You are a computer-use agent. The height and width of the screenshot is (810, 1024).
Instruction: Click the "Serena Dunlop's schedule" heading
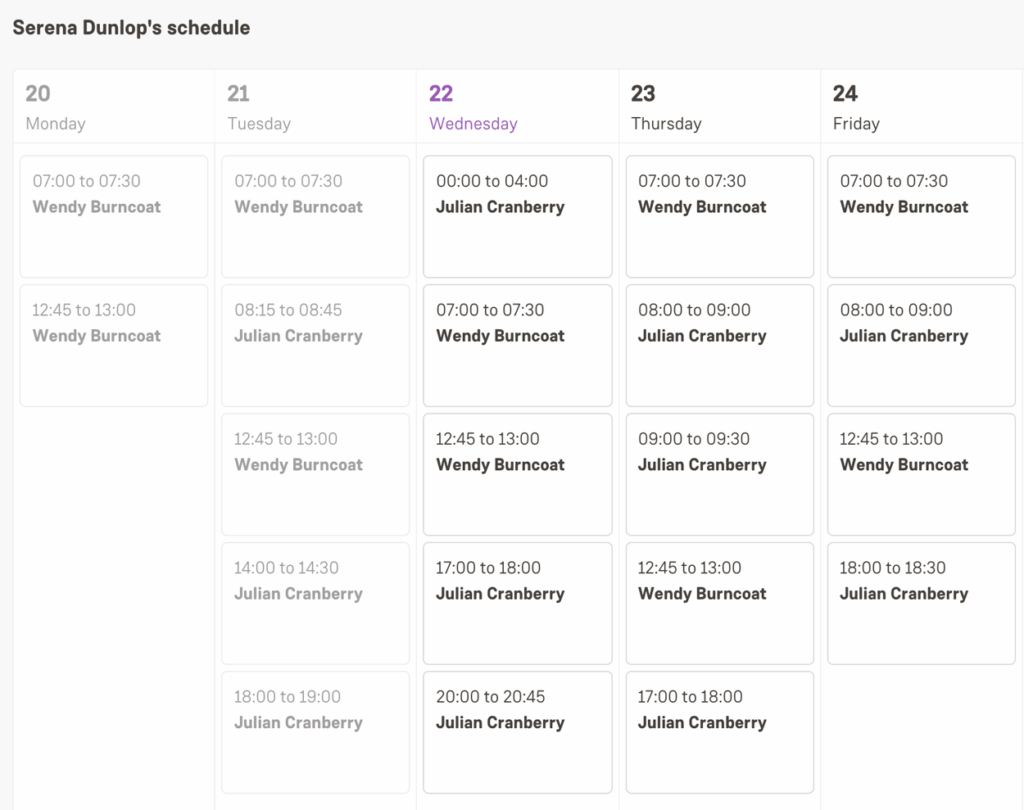pyautogui.click(x=131, y=28)
